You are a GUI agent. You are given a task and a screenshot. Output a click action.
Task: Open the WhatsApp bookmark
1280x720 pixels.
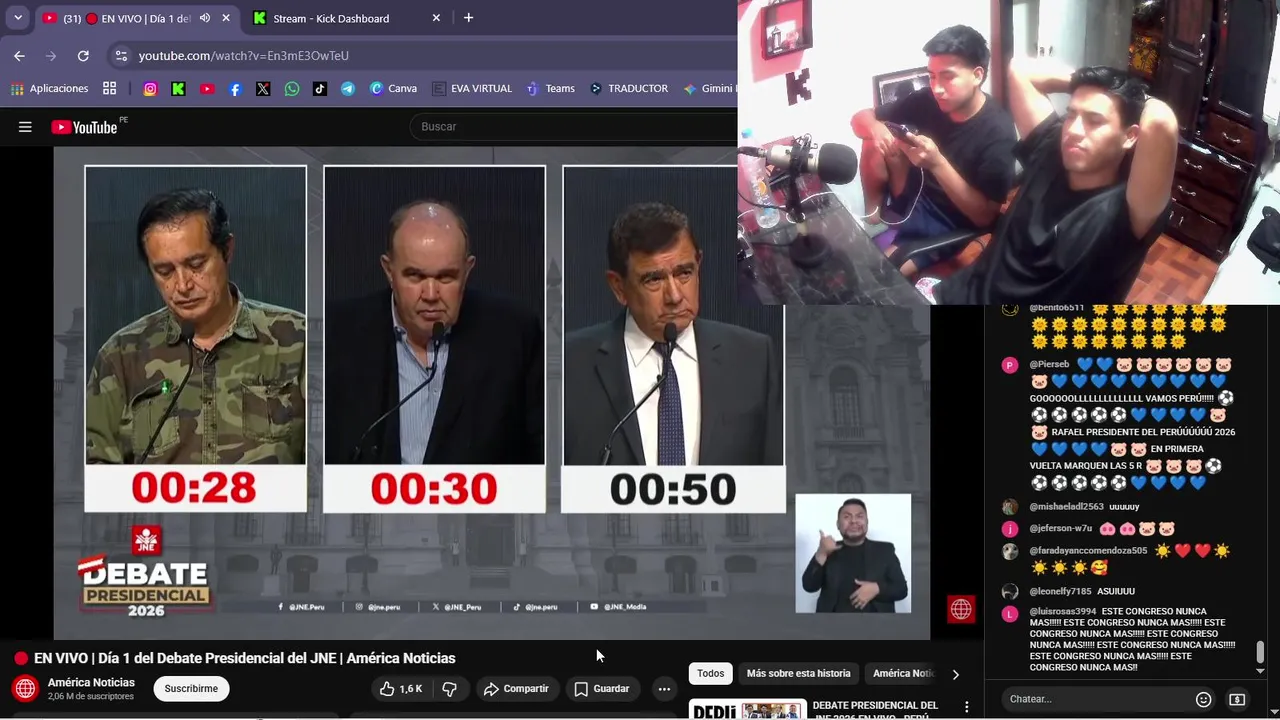(291, 89)
